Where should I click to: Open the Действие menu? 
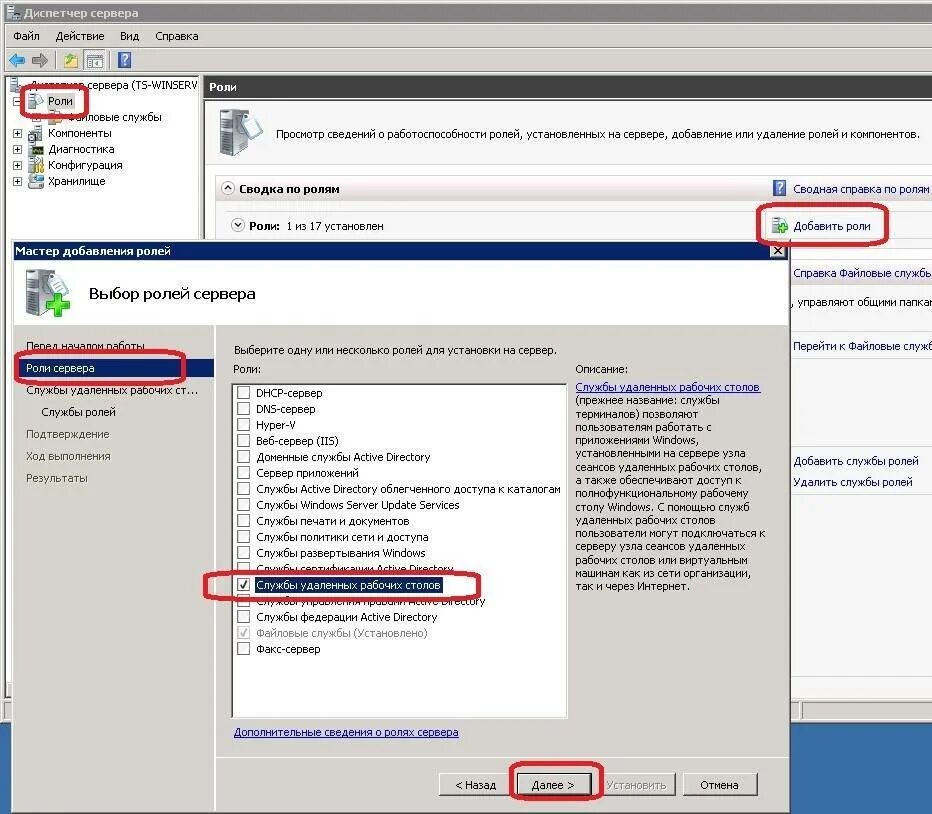coord(80,36)
